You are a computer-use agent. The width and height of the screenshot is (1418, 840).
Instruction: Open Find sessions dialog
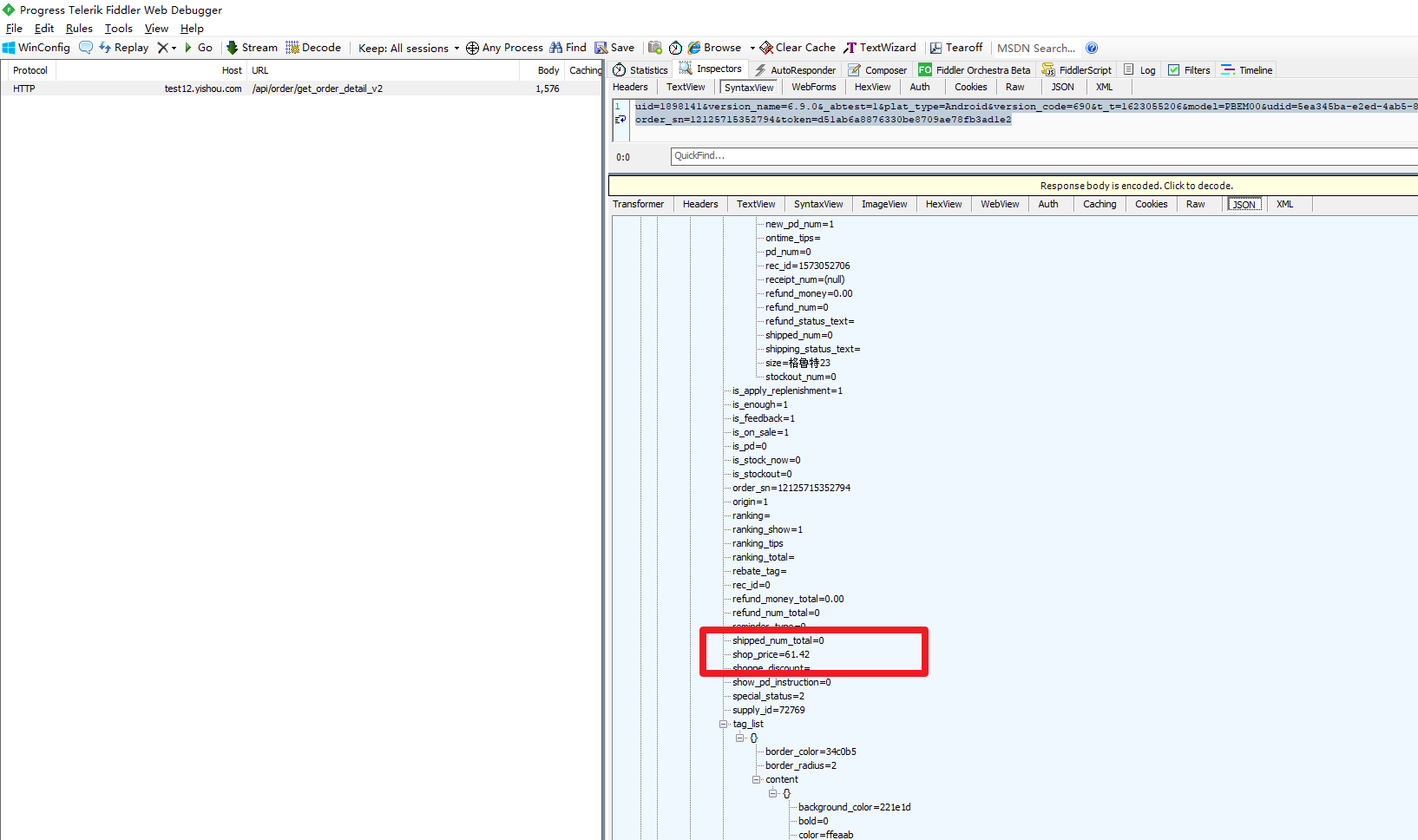(x=568, y=48)
